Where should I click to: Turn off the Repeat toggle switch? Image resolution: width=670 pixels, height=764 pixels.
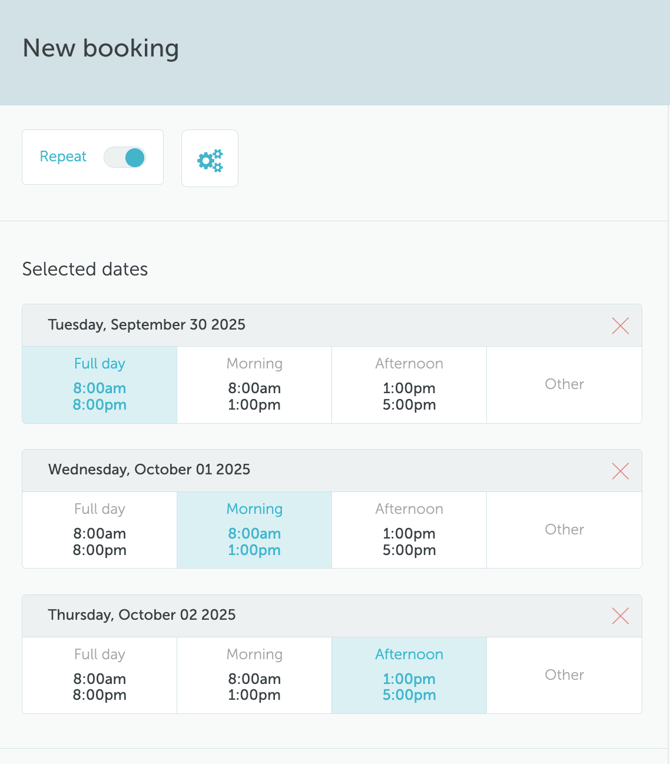point(125,157)
